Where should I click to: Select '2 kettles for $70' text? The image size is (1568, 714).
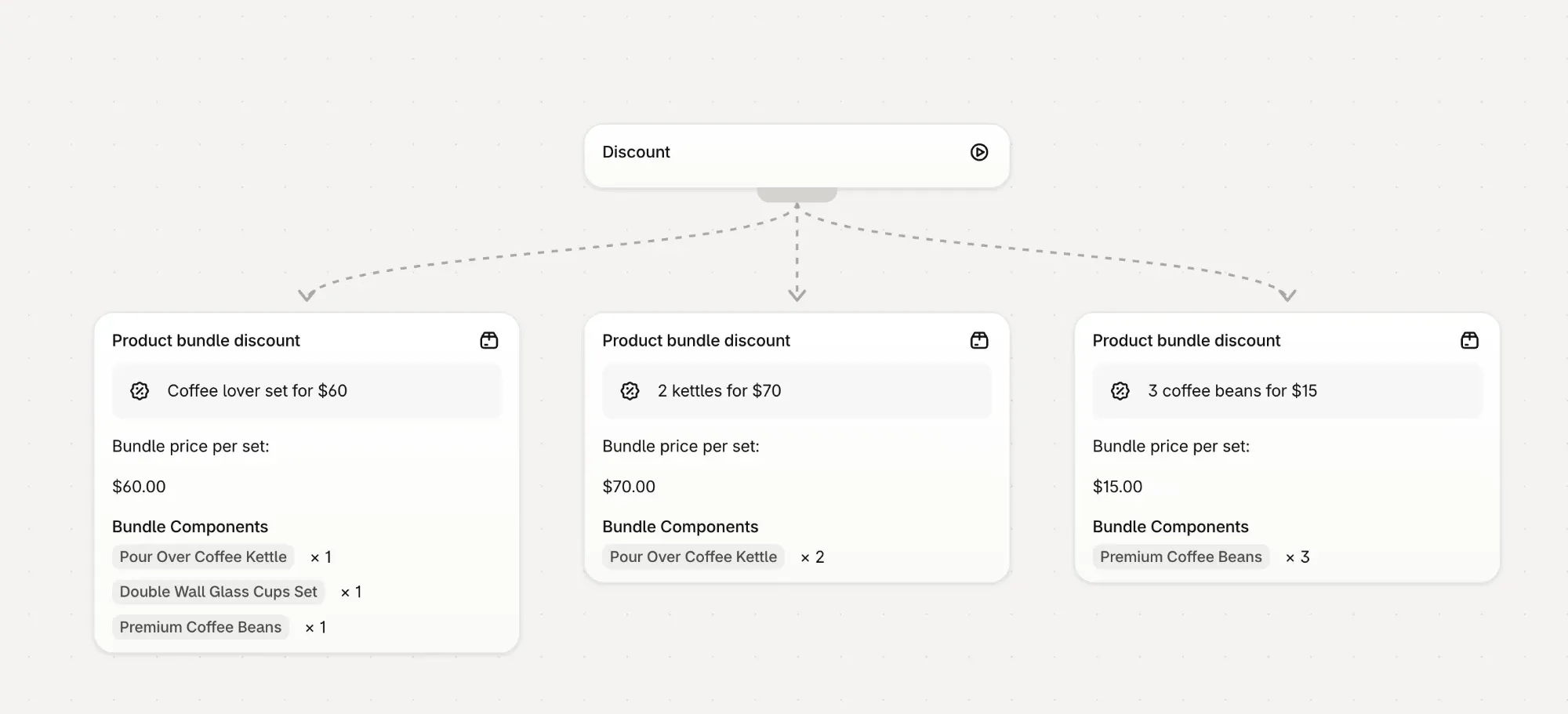(719, 390)
